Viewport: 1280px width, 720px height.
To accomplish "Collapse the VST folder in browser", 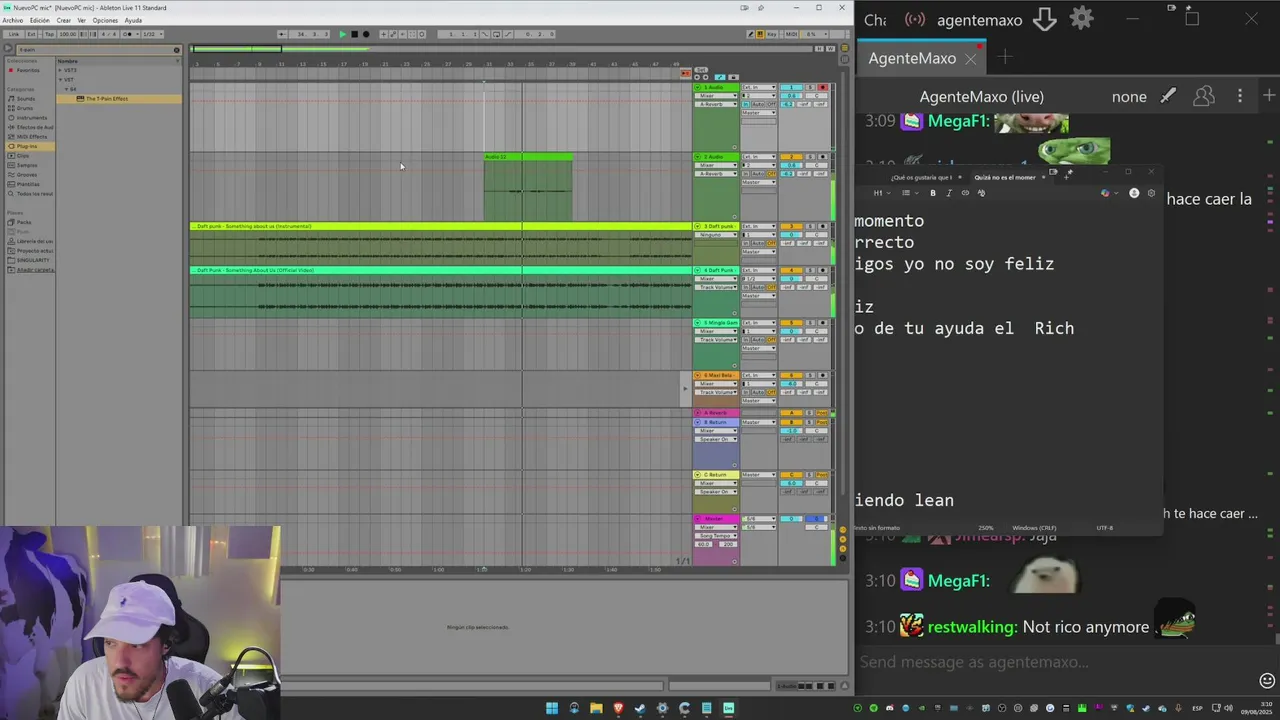I will (60, 80).
